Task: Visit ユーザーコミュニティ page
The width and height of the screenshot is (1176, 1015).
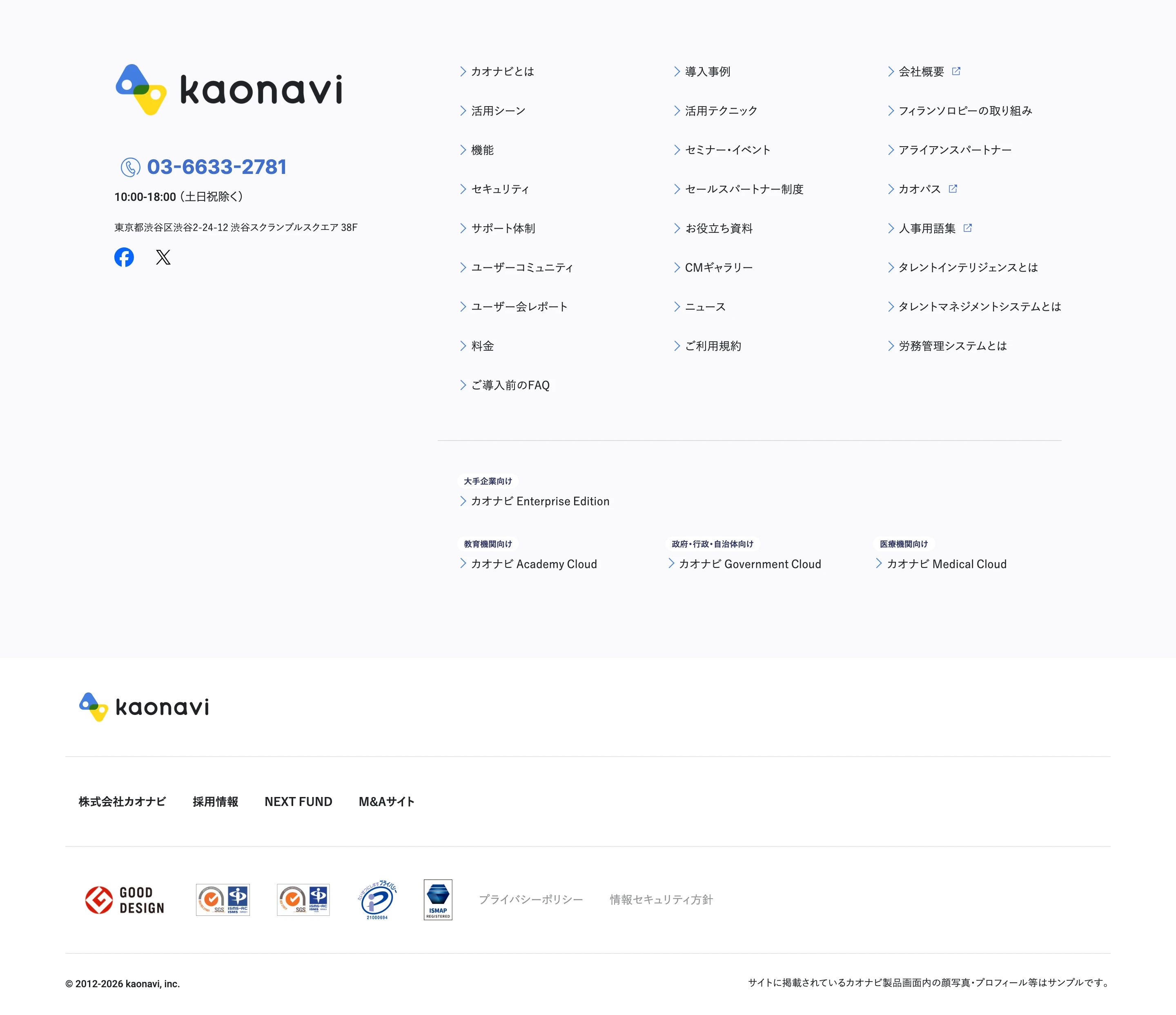Action: [522, 267]
